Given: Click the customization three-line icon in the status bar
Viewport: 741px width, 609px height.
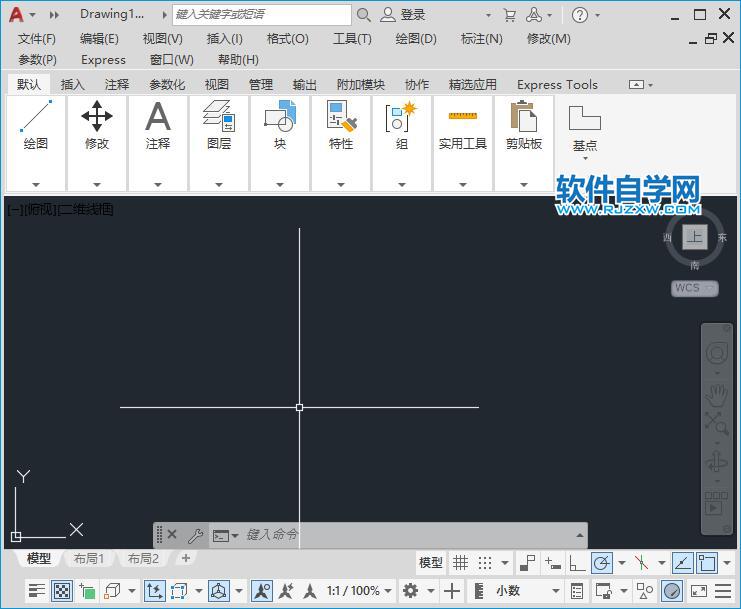Looking at the screenshot, I should click(x=723, y=591).
